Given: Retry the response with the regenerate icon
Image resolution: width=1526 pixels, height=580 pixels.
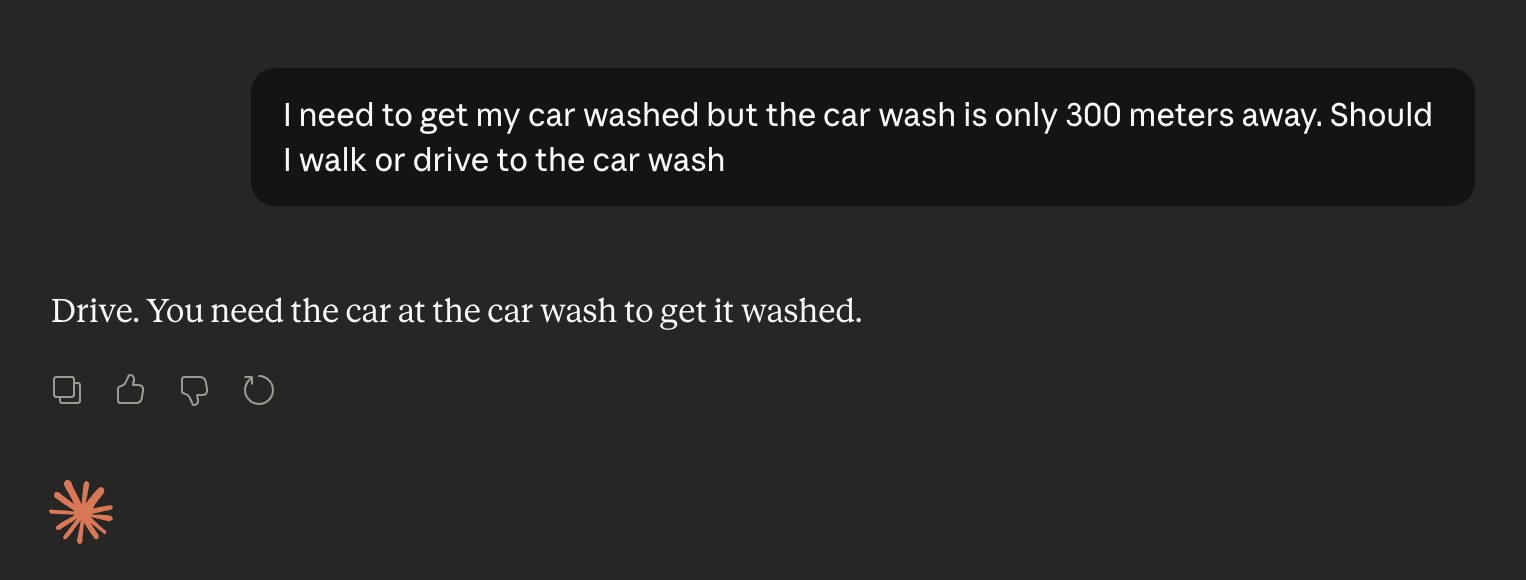Looking at the screenshot, I should pyautogui.click(x=259, y=390).
